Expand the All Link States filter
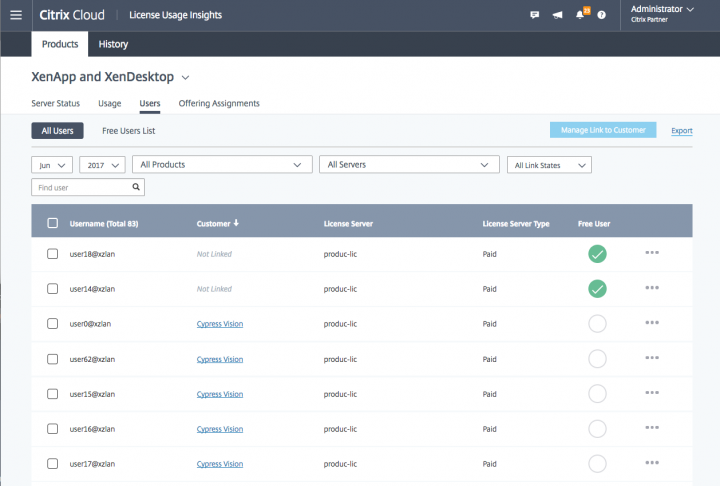Viewport: 720px width, 486px height. click(549, 164)
